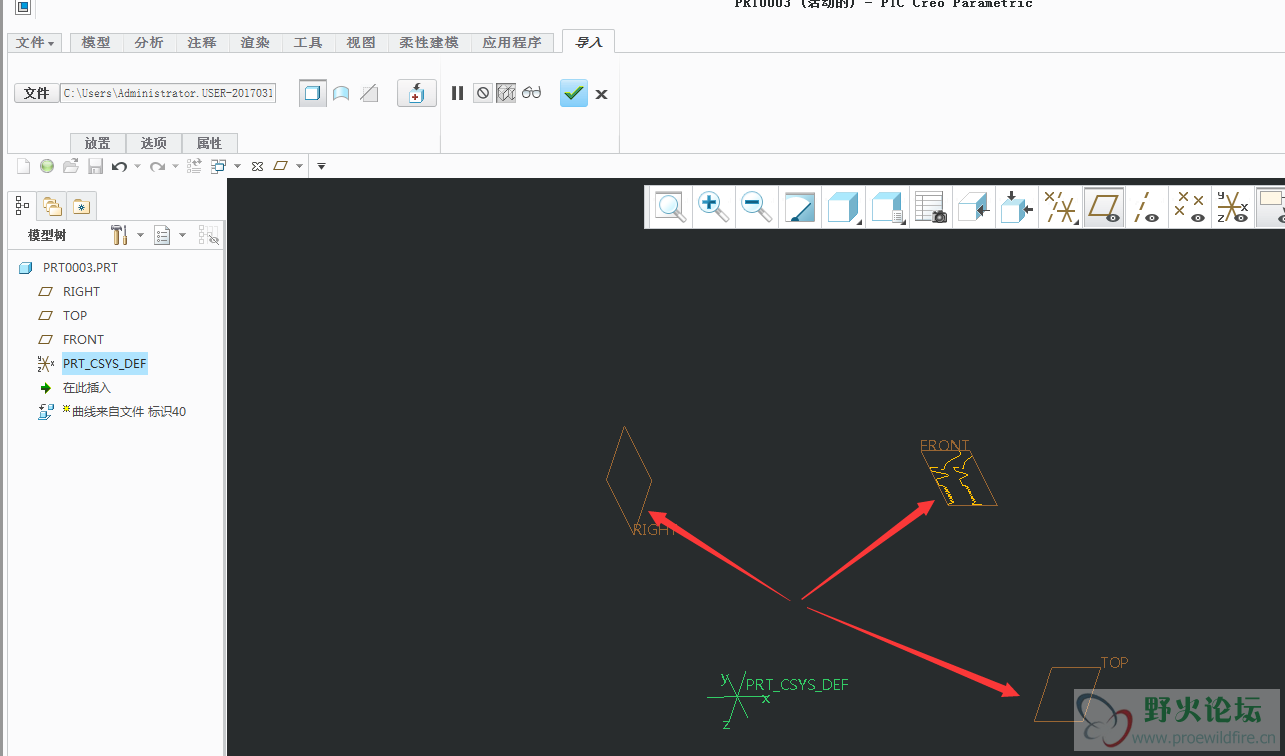The width and height of the screenshot is (1285, 756).
Task: Select the 导入 ribbon tab
Action: 589,42
